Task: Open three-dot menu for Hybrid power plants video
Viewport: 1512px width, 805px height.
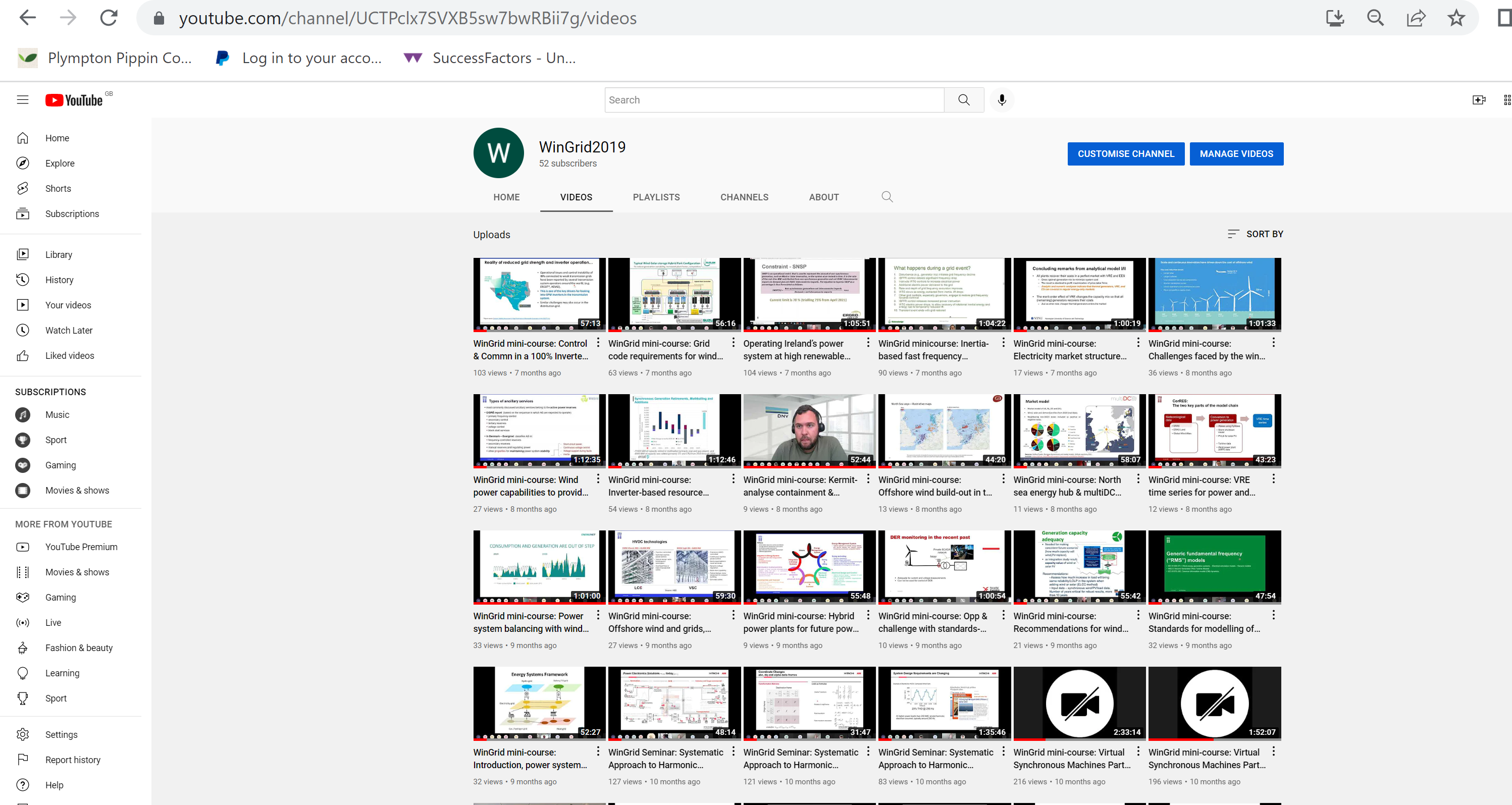Action: coord(868,615)
